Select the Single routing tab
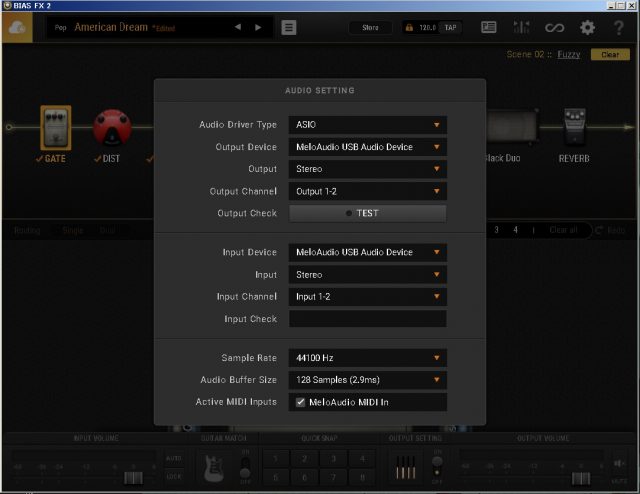The image size is (640, 494). (73, 230)
